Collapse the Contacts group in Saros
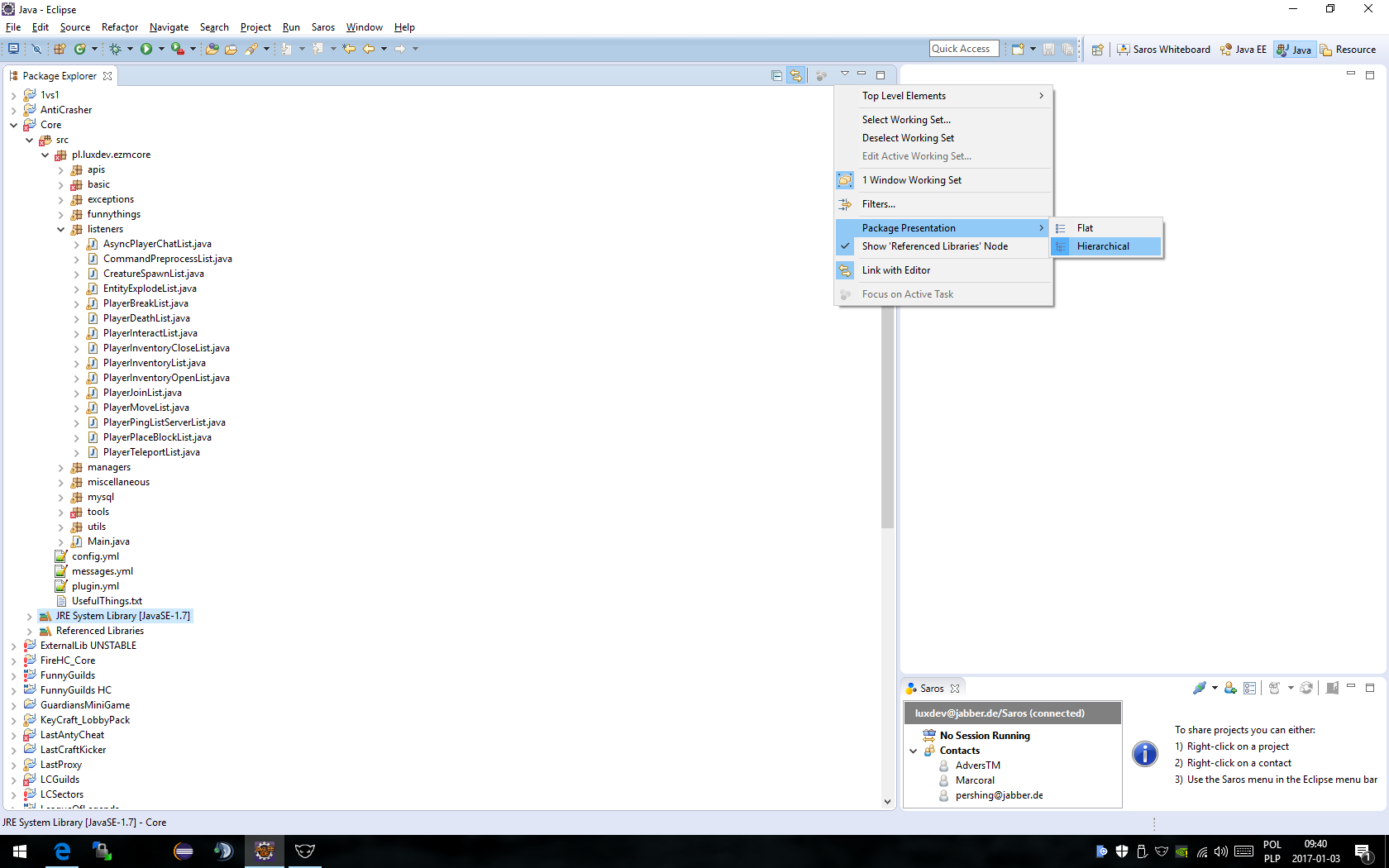Screen dimensions: 1389x868 [914, 751]
